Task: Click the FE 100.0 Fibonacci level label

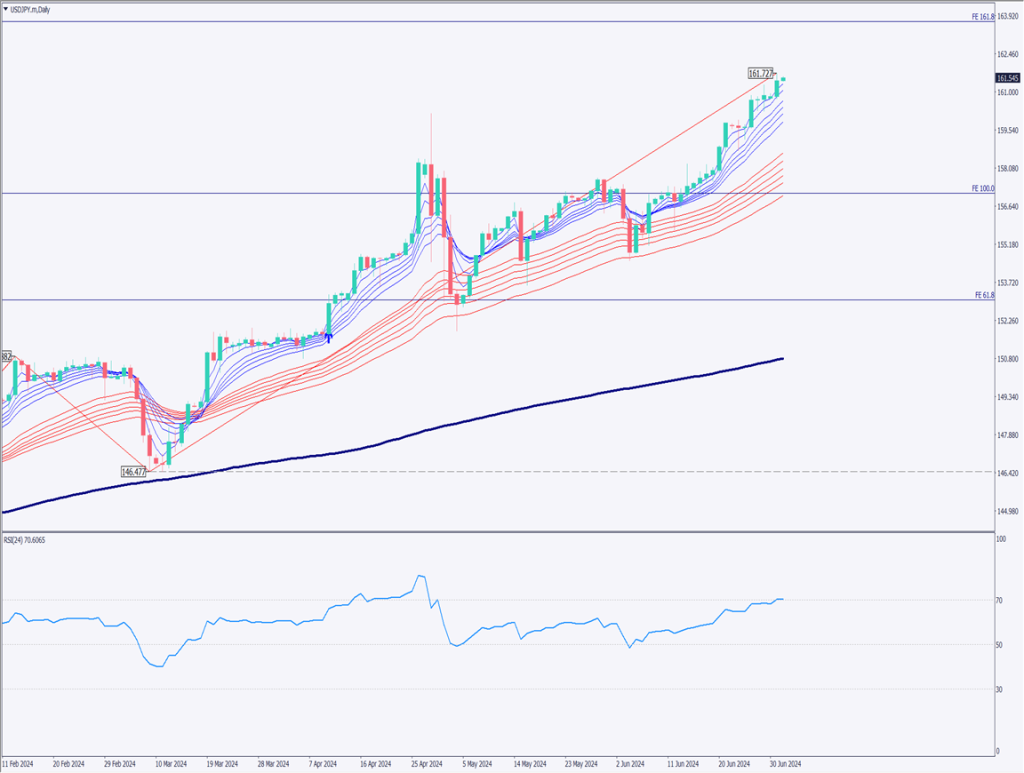Action: (982, 188)
